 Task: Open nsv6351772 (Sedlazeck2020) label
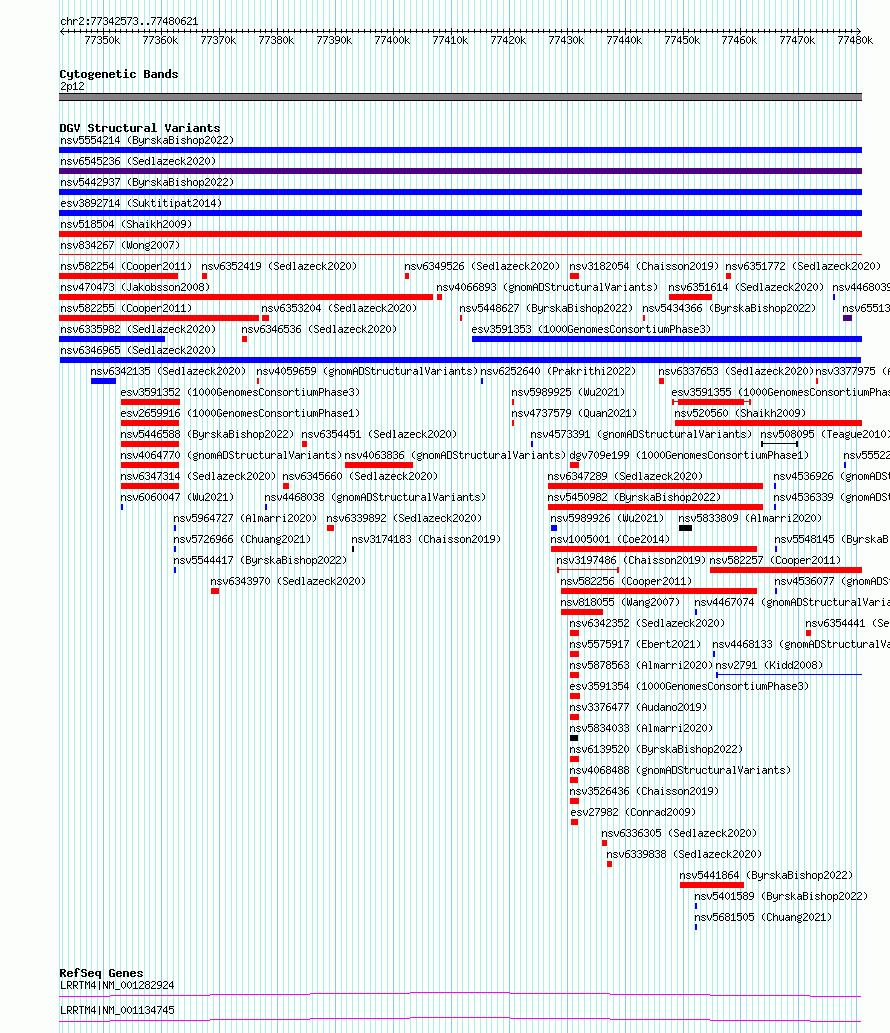coord(803,267)
